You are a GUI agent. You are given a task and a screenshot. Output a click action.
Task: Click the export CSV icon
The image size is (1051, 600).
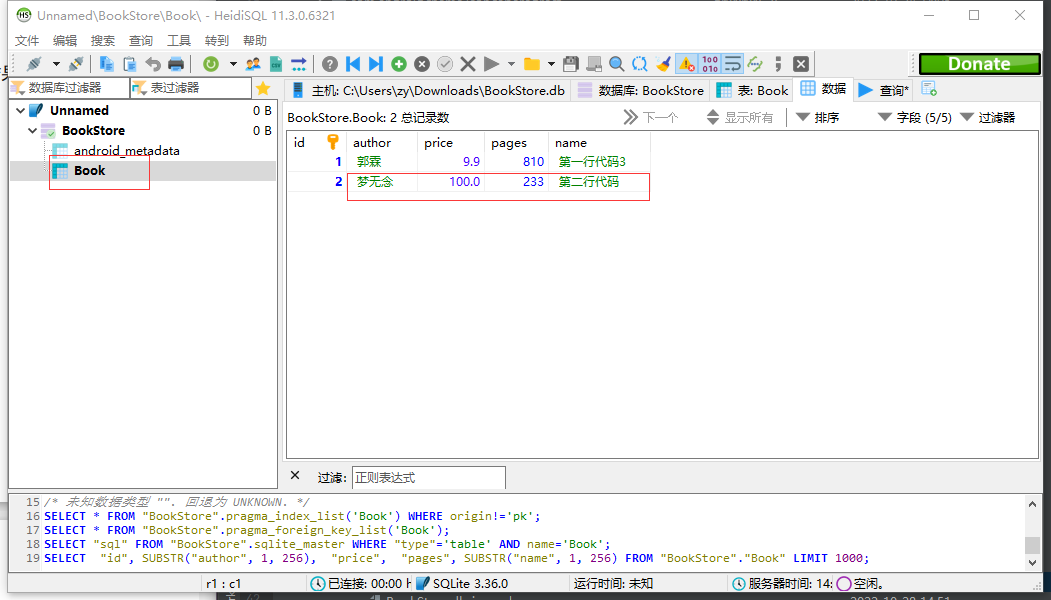276,64
